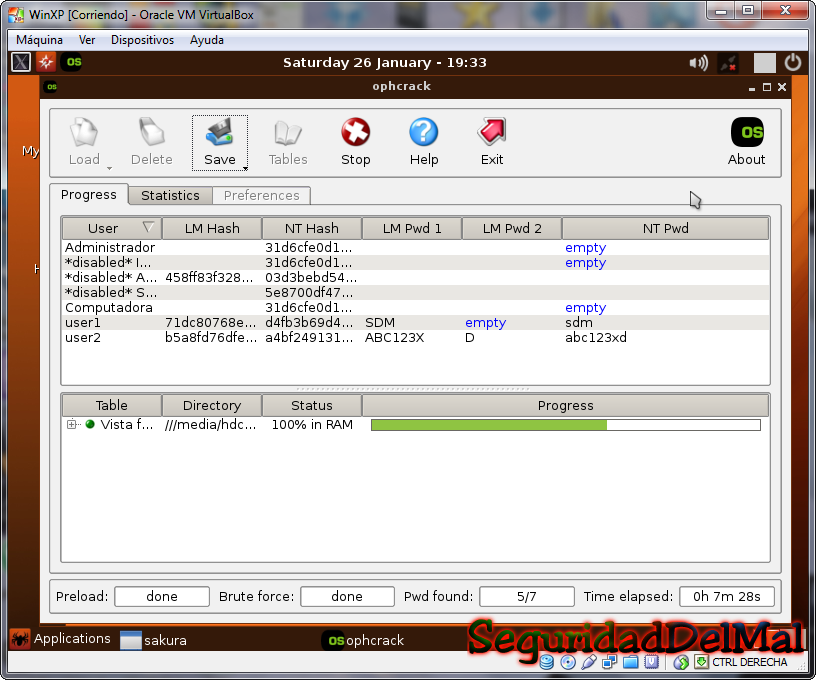
Task: Switch to the Preferences tab
Action: pos(262,195)
